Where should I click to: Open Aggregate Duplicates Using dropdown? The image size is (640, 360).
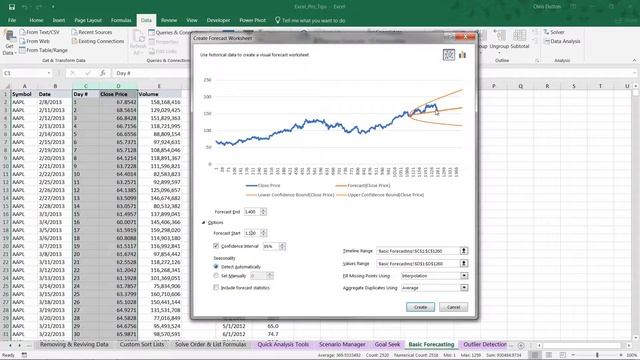click(x=464, y=288)
